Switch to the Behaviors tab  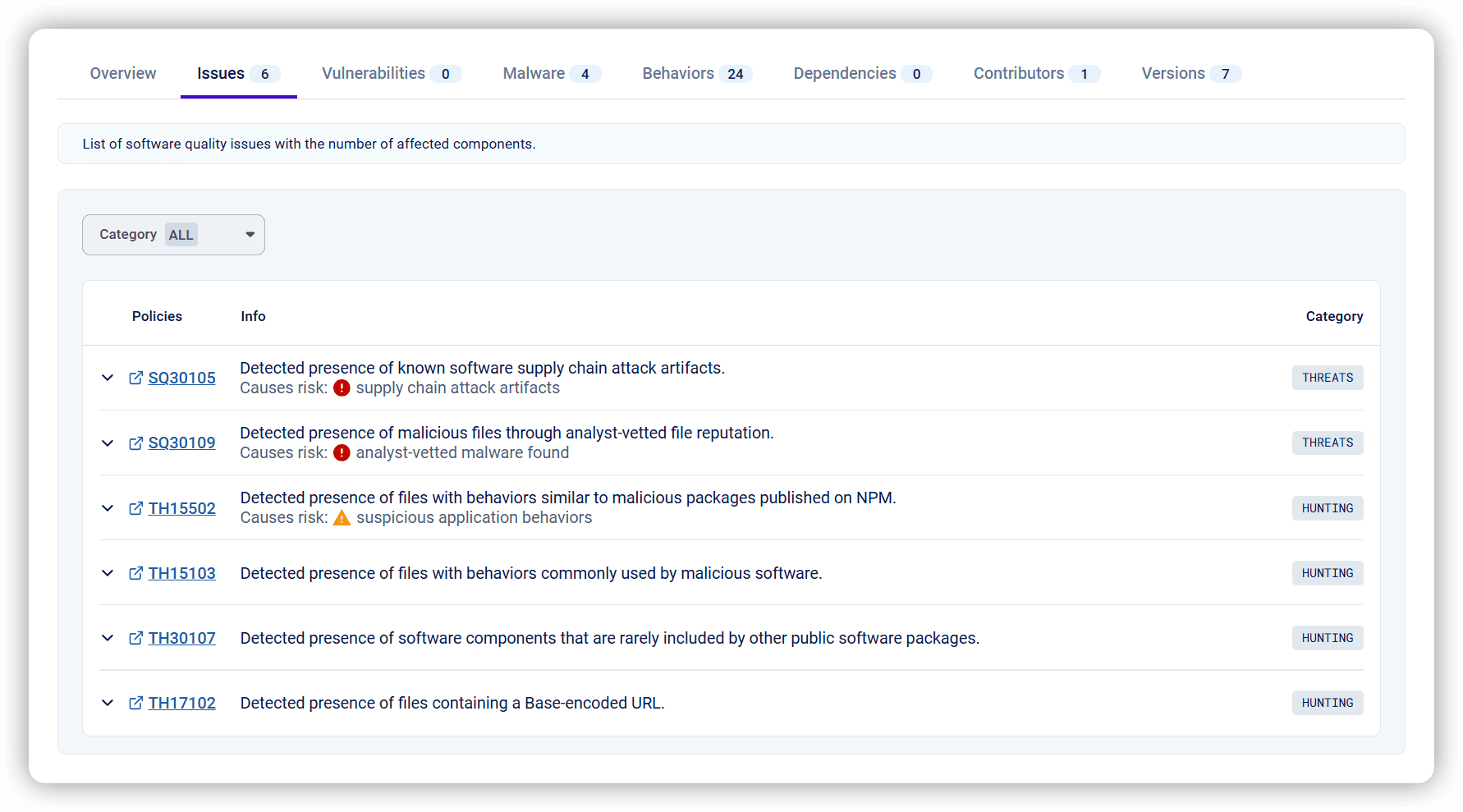678,73
